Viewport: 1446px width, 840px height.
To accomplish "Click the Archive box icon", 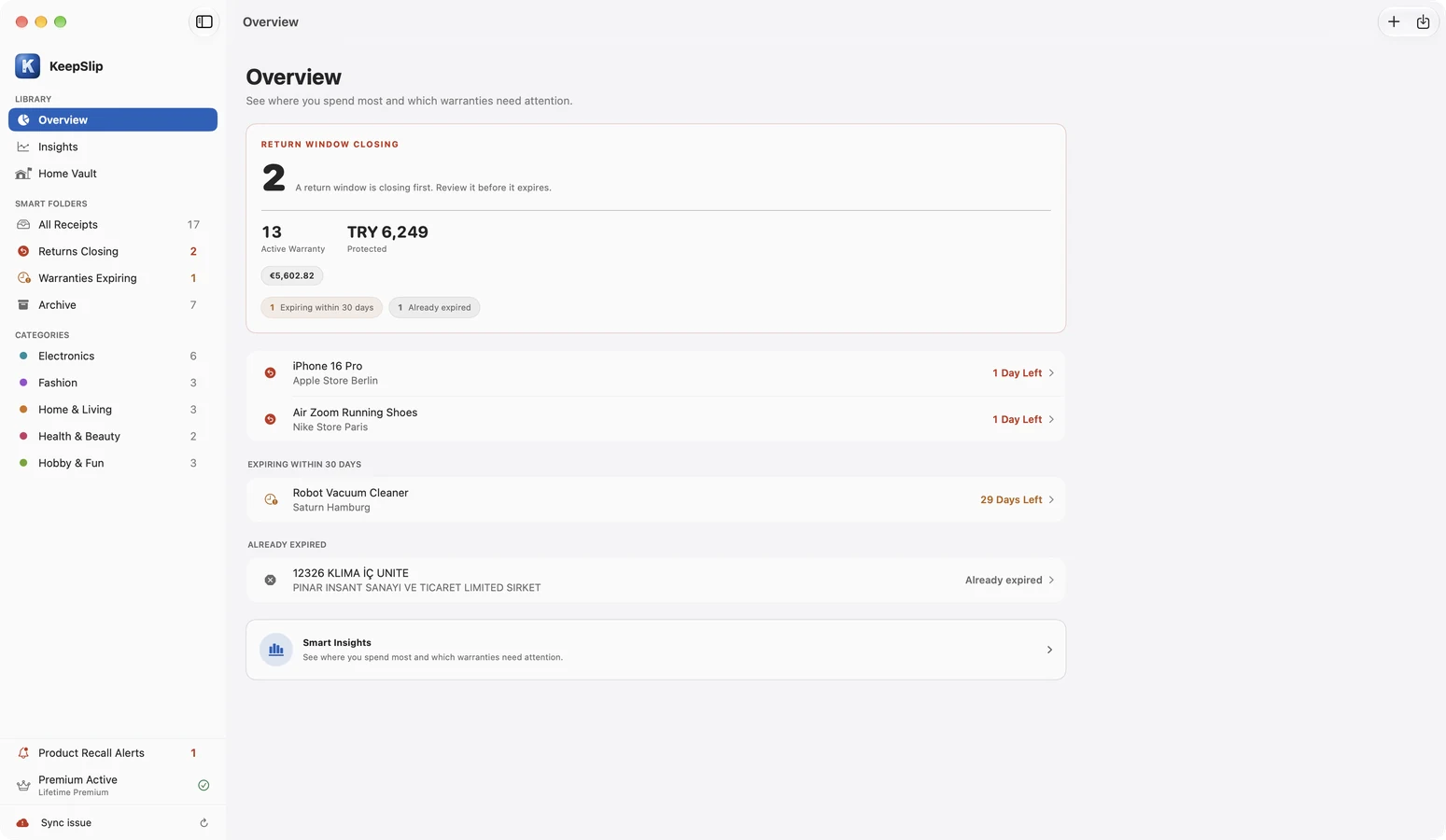I will pos(23,305).
